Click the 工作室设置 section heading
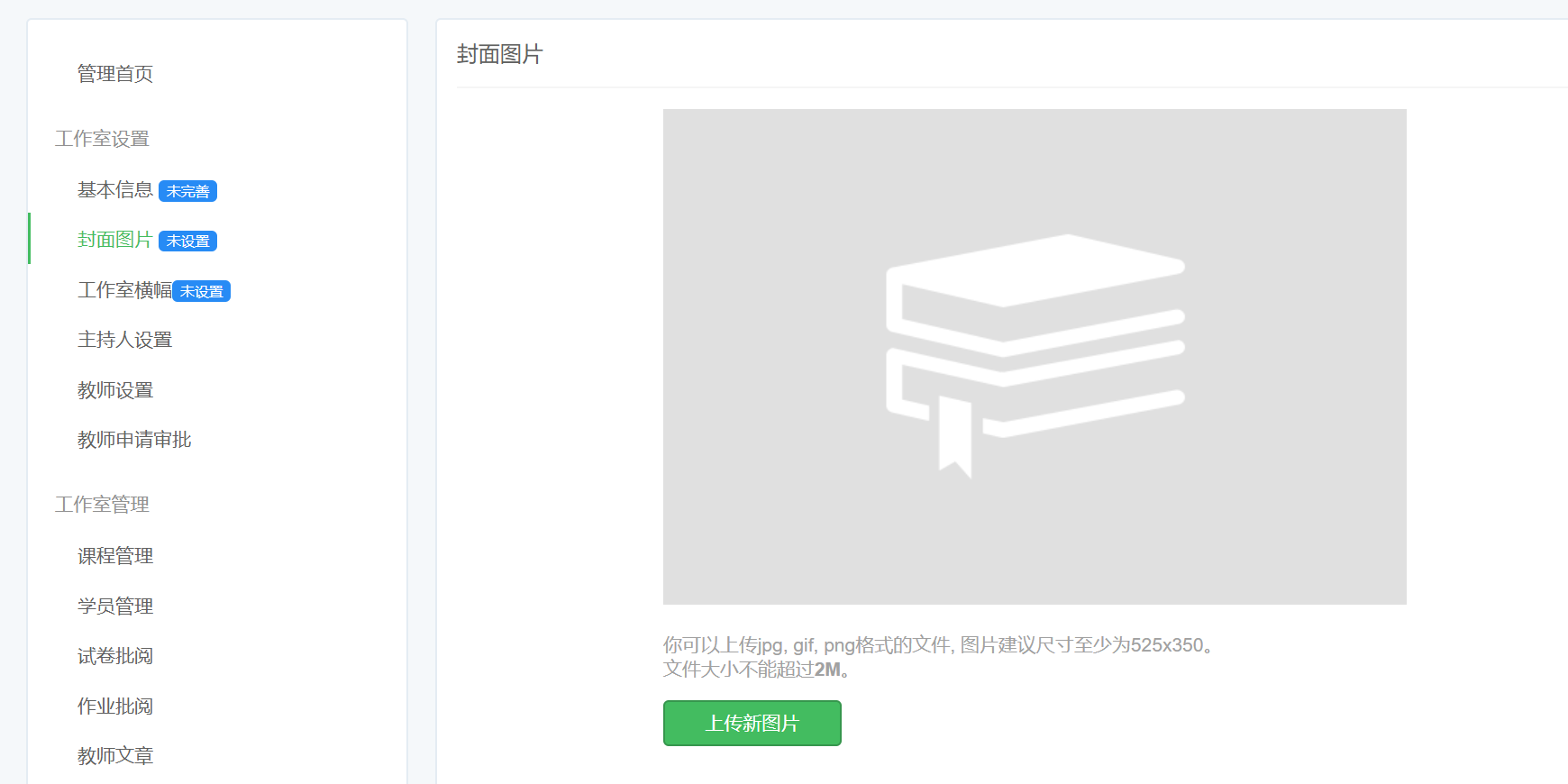Image resolution: width=1568 pixels, height=784 pixels. (x=102, y=139)
